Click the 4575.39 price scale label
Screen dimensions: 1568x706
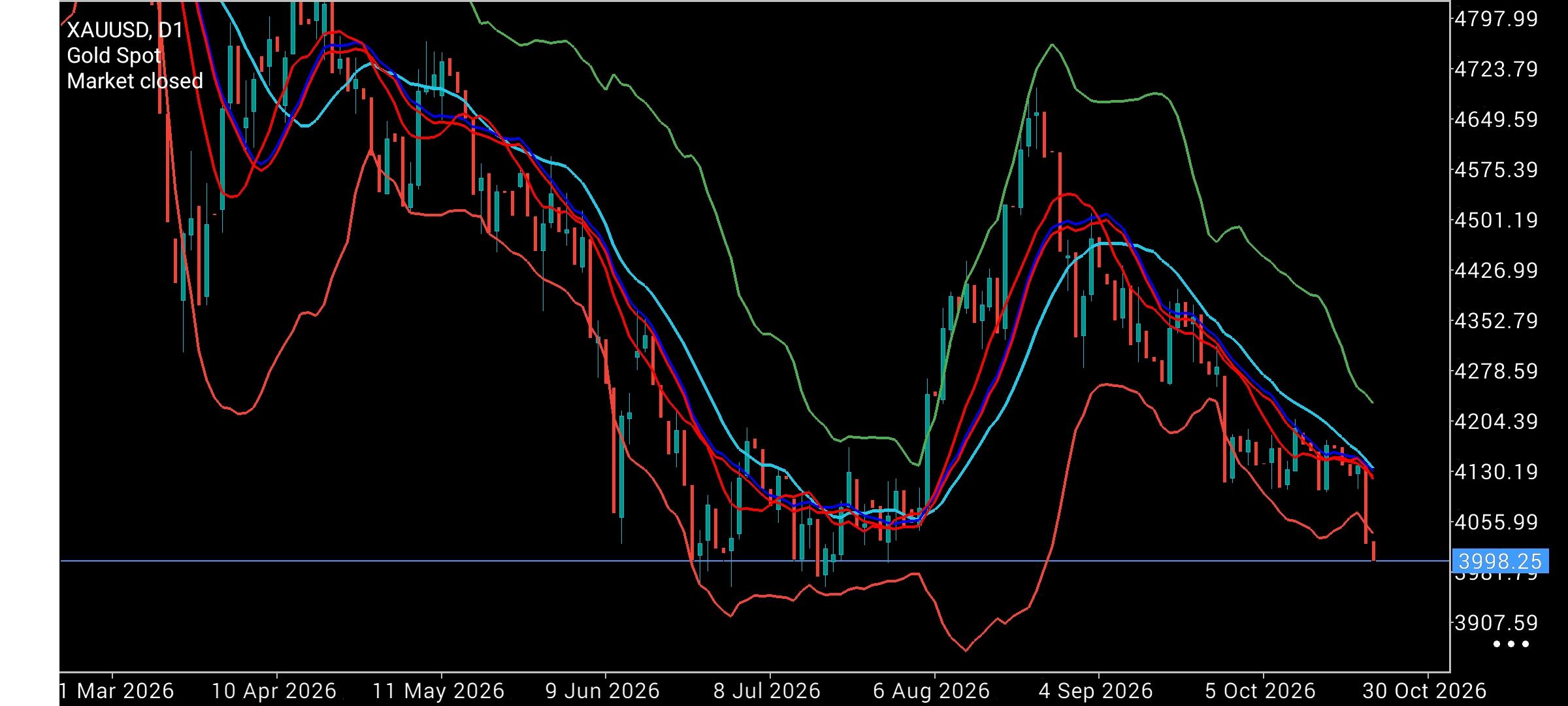point(1496,170)
